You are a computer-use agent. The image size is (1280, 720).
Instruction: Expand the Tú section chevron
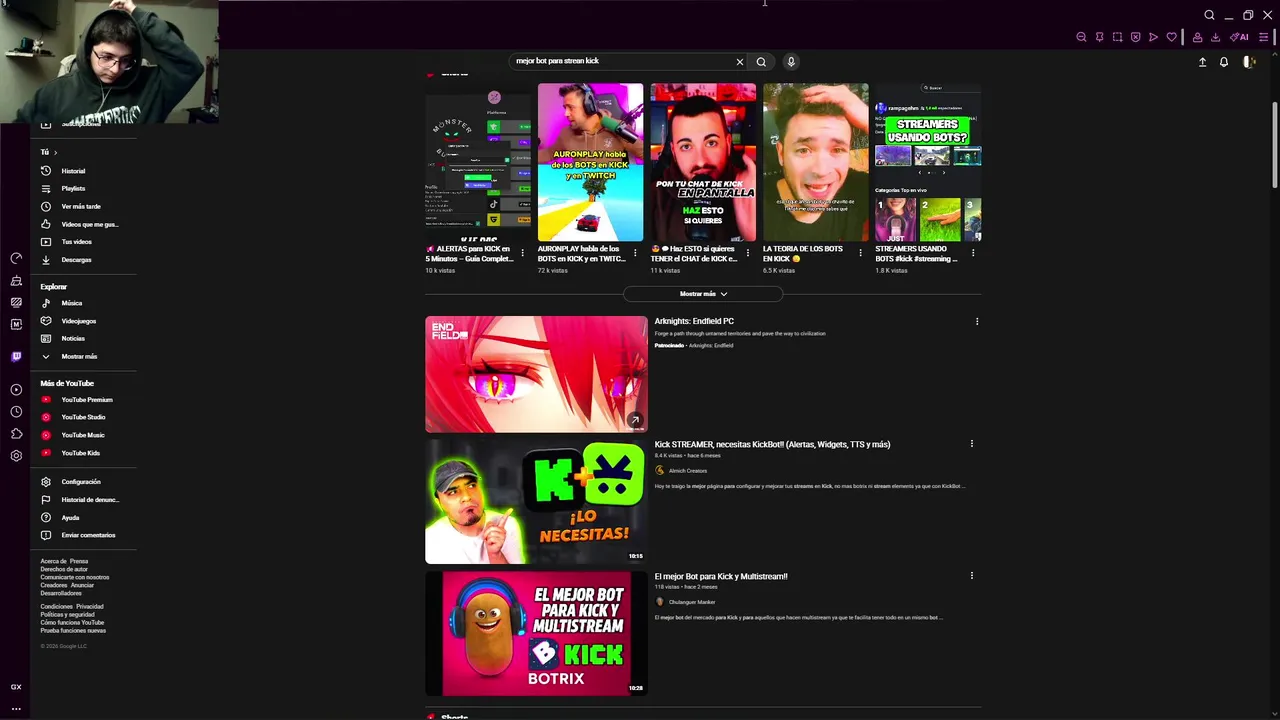coord(55,152)
